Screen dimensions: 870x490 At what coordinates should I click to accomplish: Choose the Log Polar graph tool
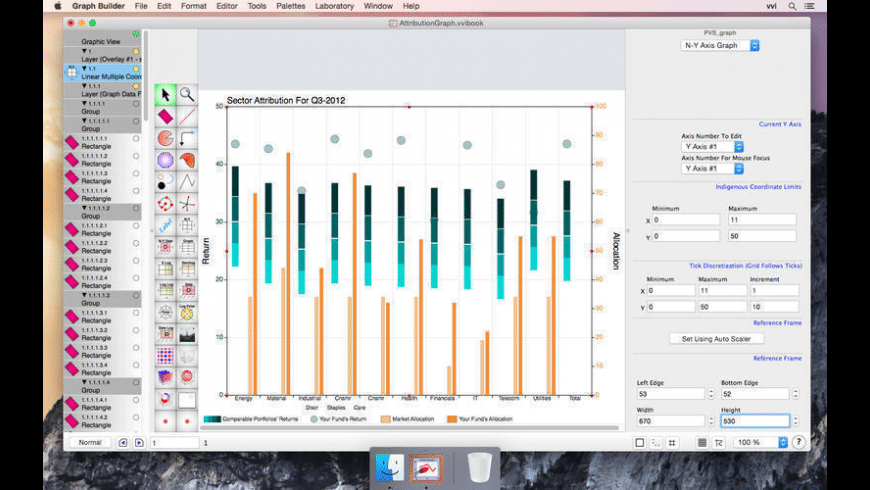coord(187,312)
